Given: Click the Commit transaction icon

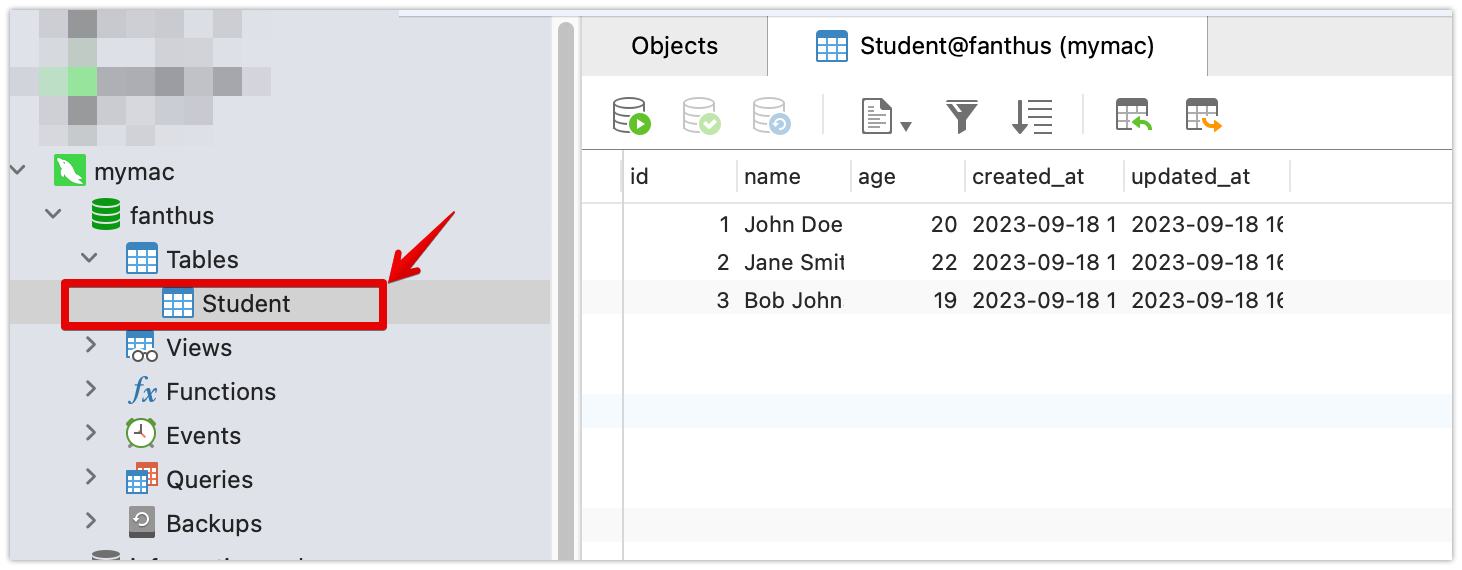Looking at the screenshot, I should 702,116.
